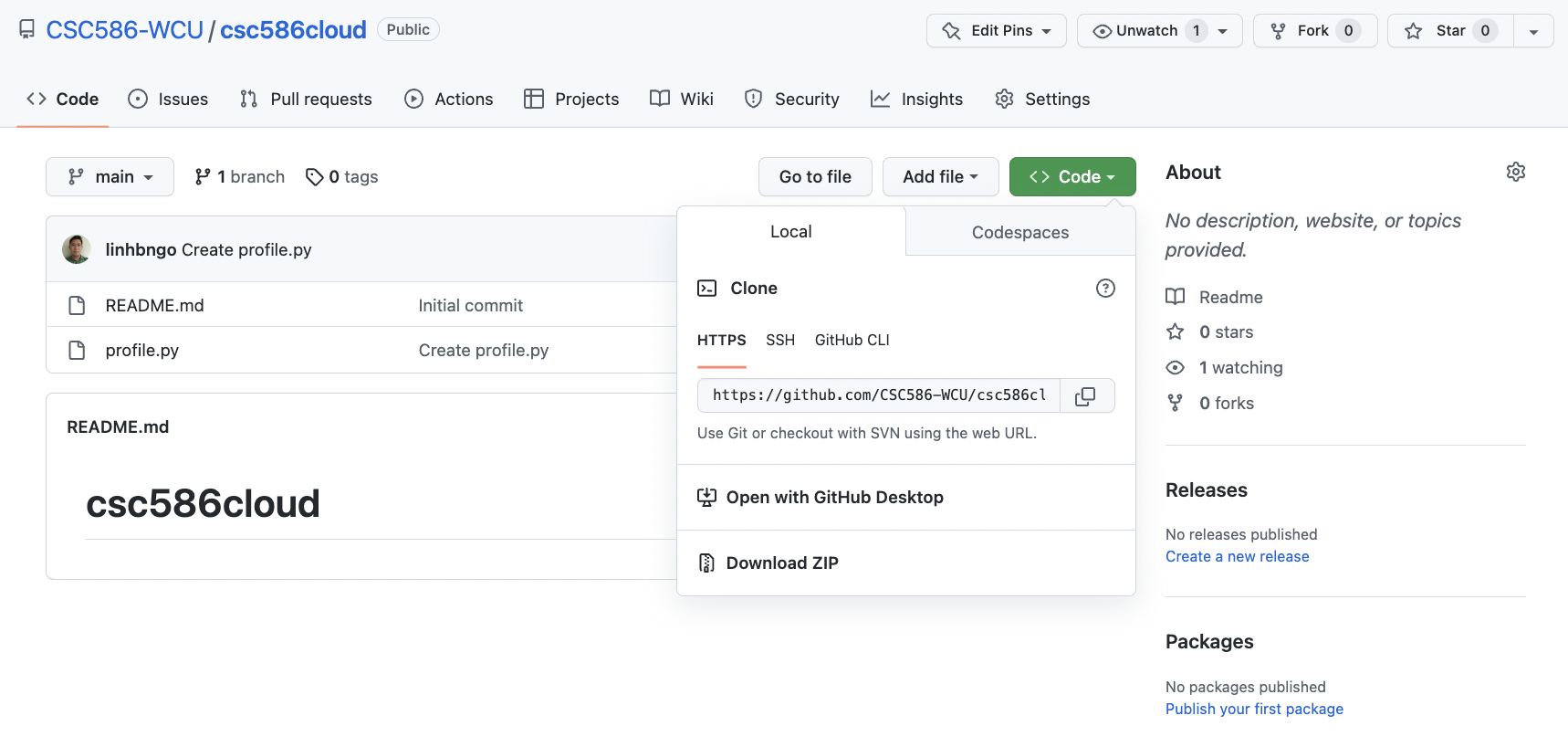Click Download ZIP
The width and height of the screenshot is (1568, 747).
[781, 563]
